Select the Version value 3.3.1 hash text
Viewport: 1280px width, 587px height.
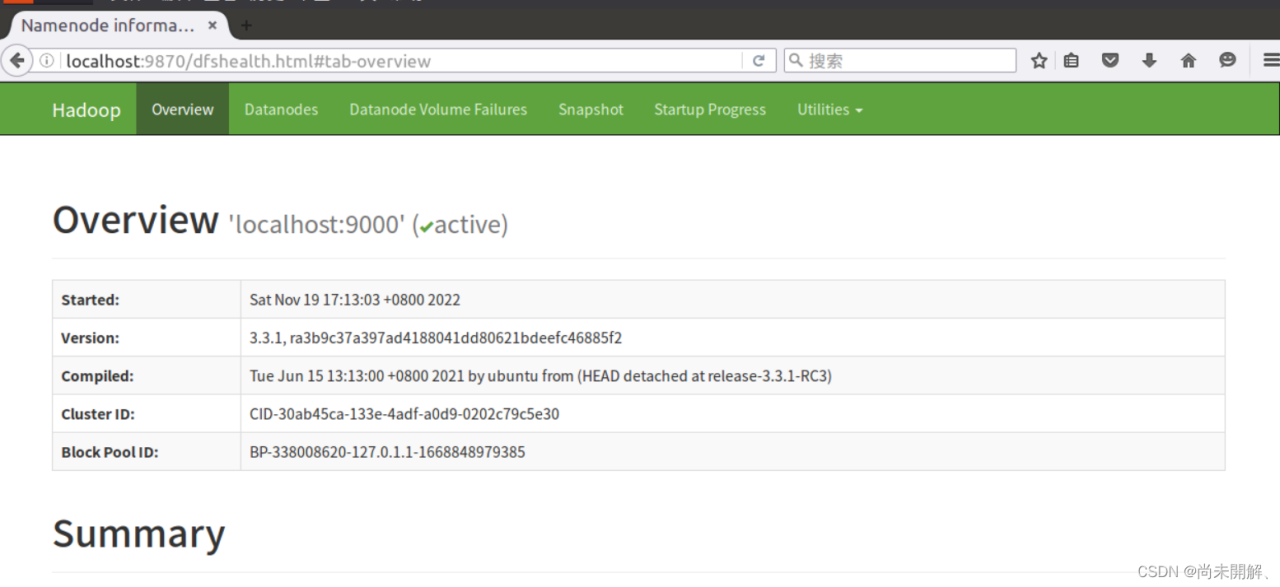(x=436, y=338)
